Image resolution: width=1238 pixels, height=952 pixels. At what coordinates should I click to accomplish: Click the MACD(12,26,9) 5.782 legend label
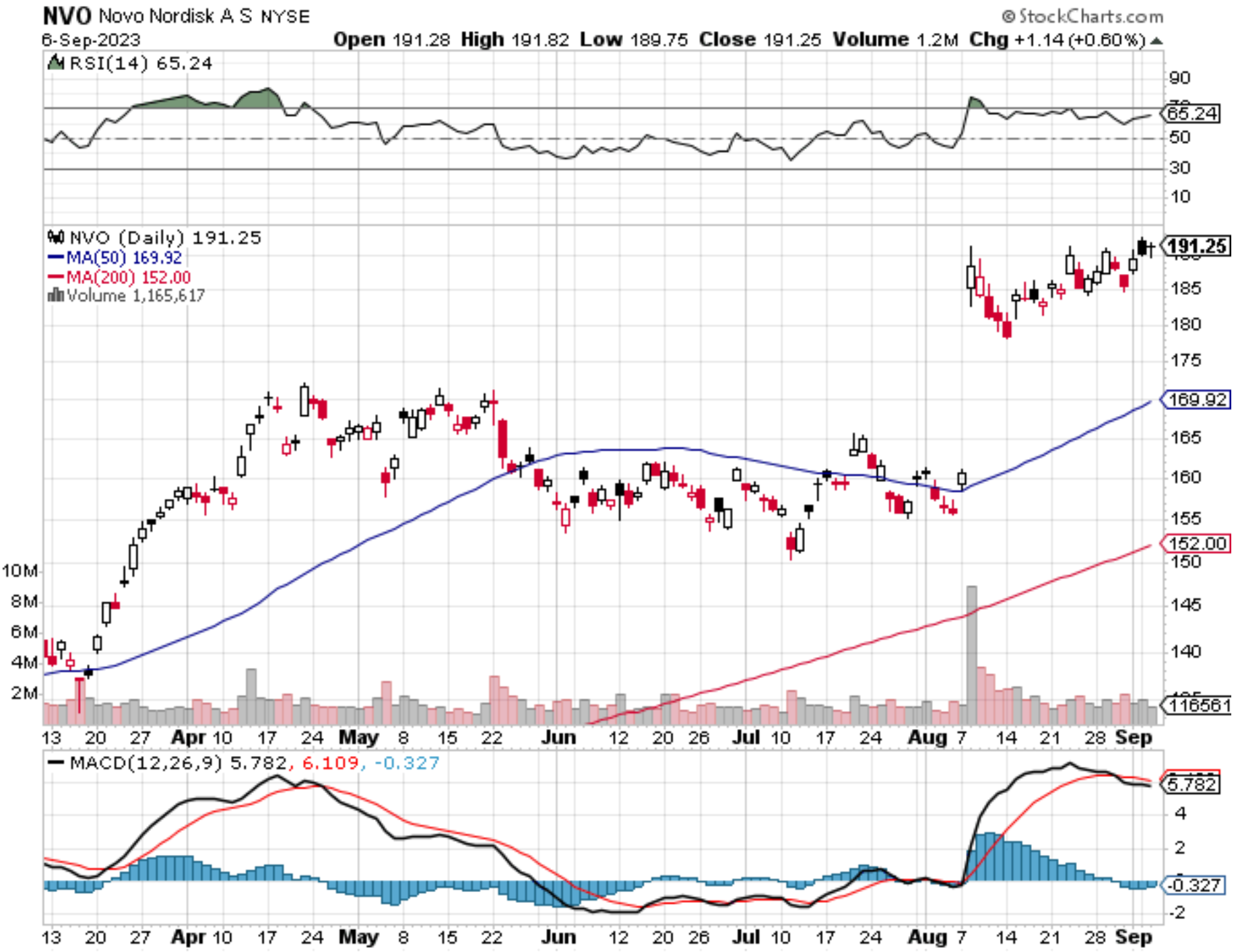(178, 763)
